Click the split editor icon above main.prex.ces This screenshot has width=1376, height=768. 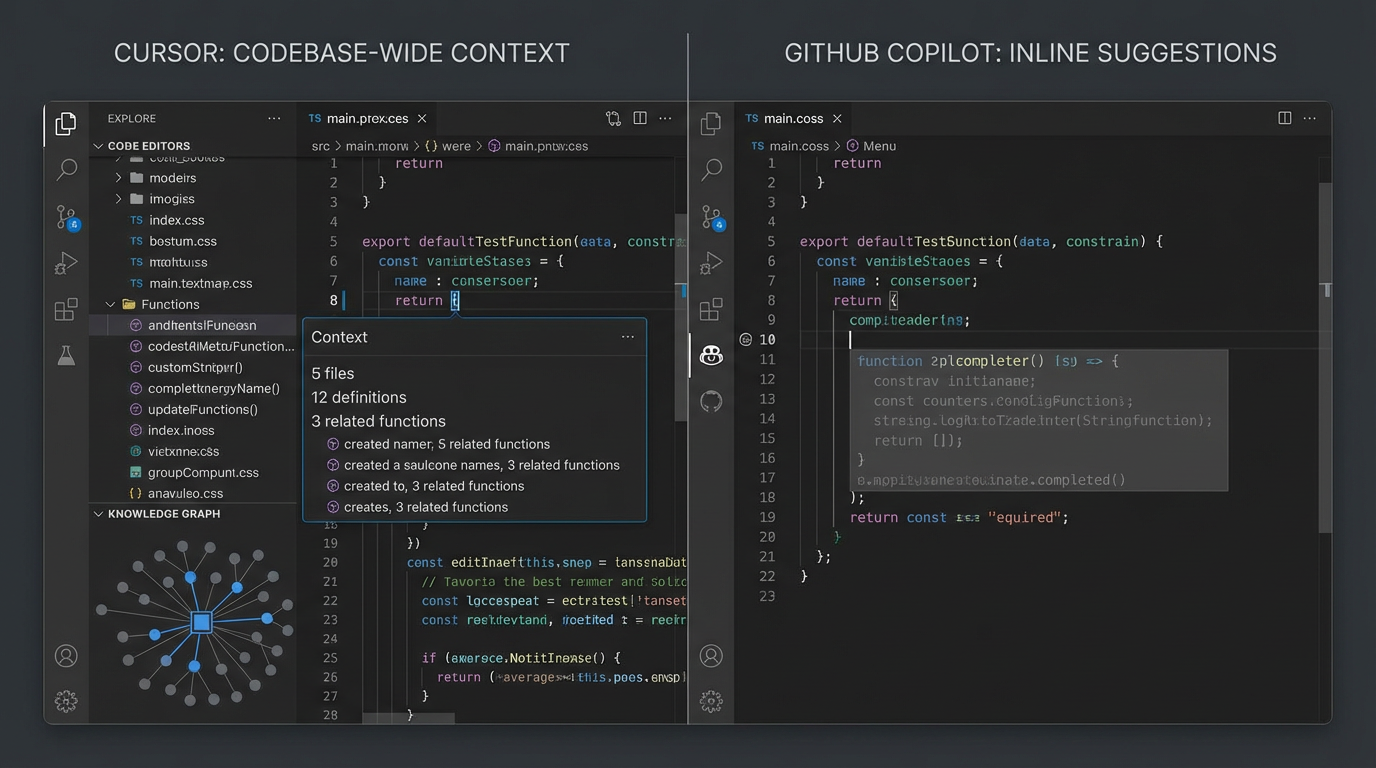tap(640, 118)
